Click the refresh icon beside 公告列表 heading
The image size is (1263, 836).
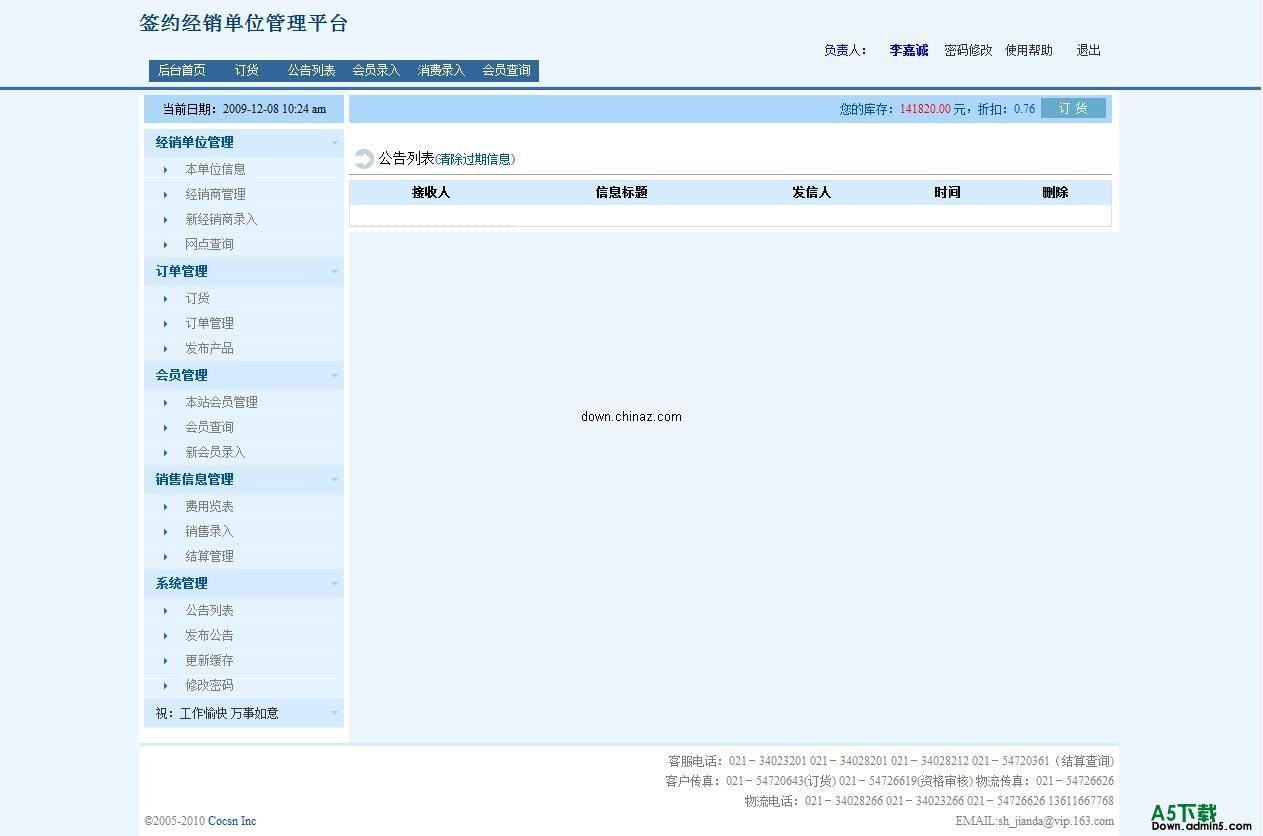[363, 158]
